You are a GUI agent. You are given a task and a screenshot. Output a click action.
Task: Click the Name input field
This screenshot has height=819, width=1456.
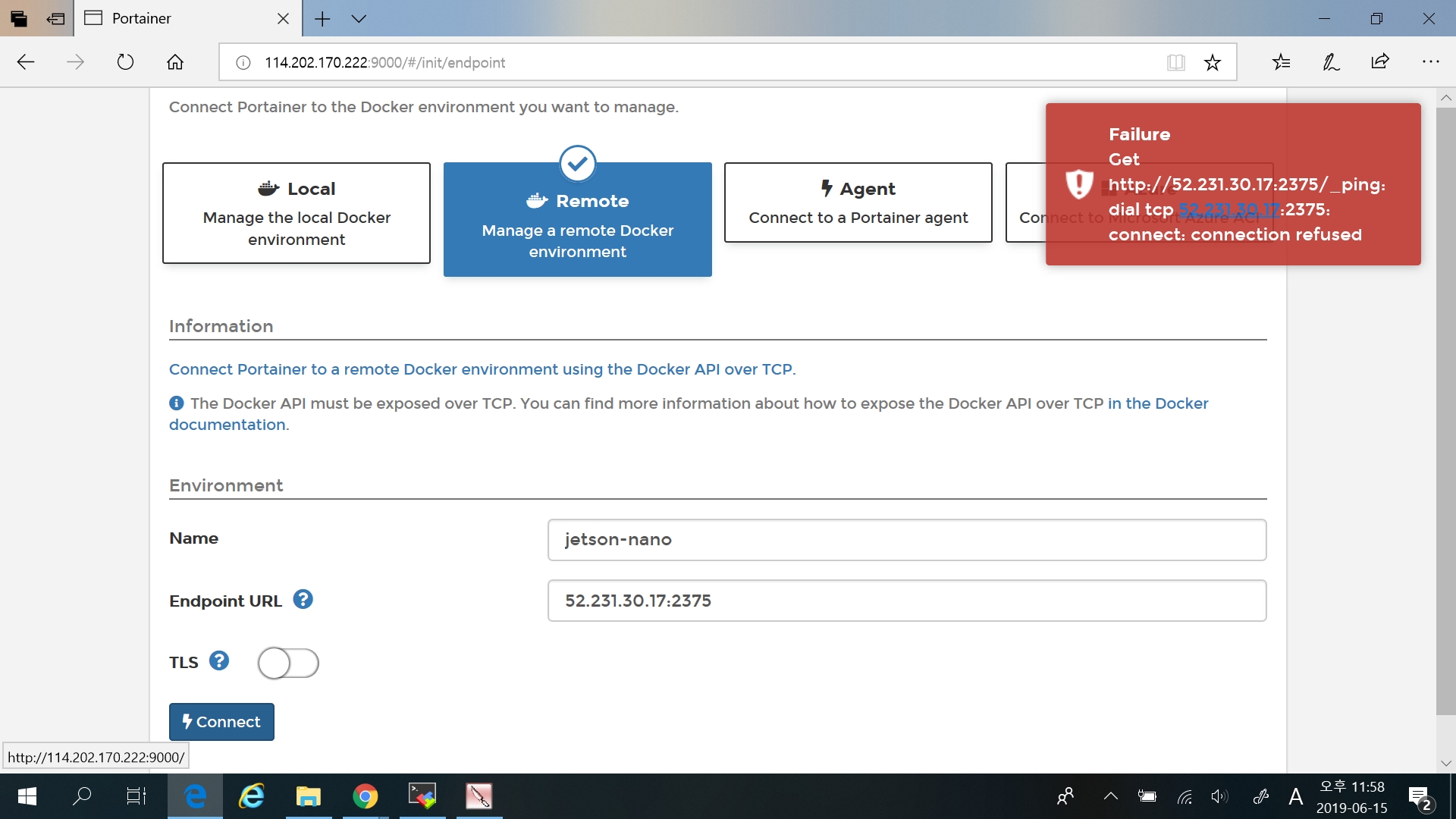tap(907, 540)
